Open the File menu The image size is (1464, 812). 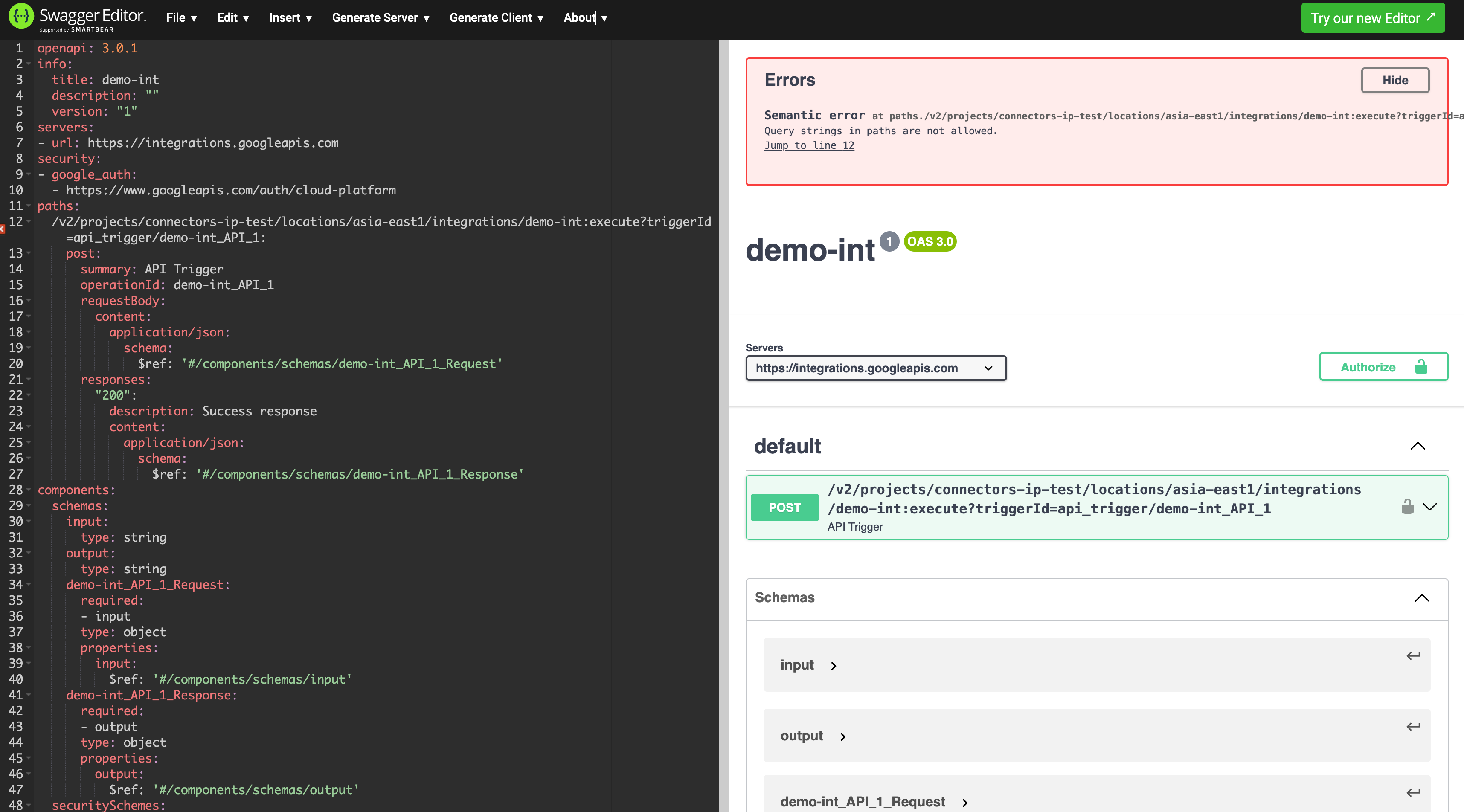tap(180, 18)
